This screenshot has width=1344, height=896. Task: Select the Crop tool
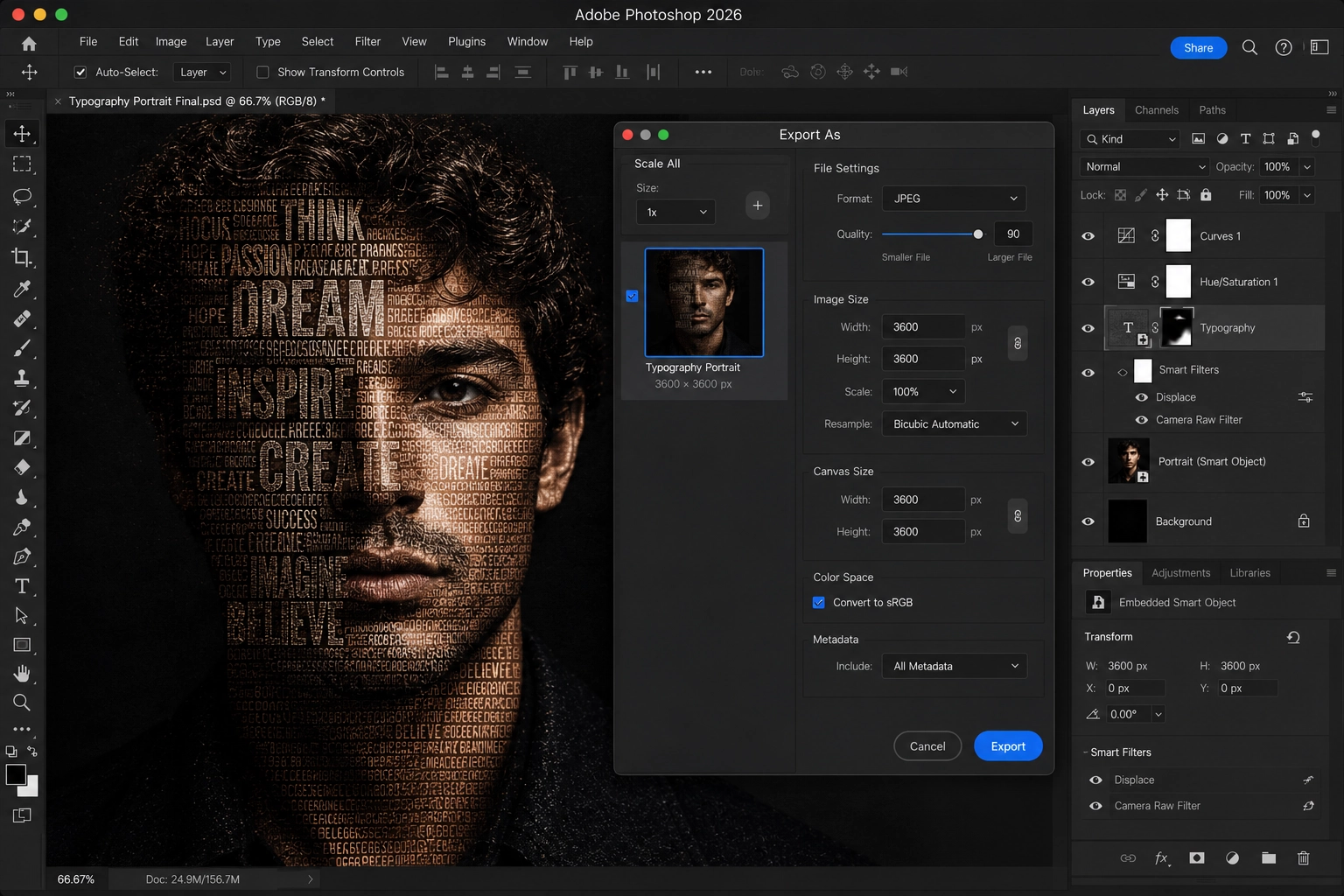22,257
